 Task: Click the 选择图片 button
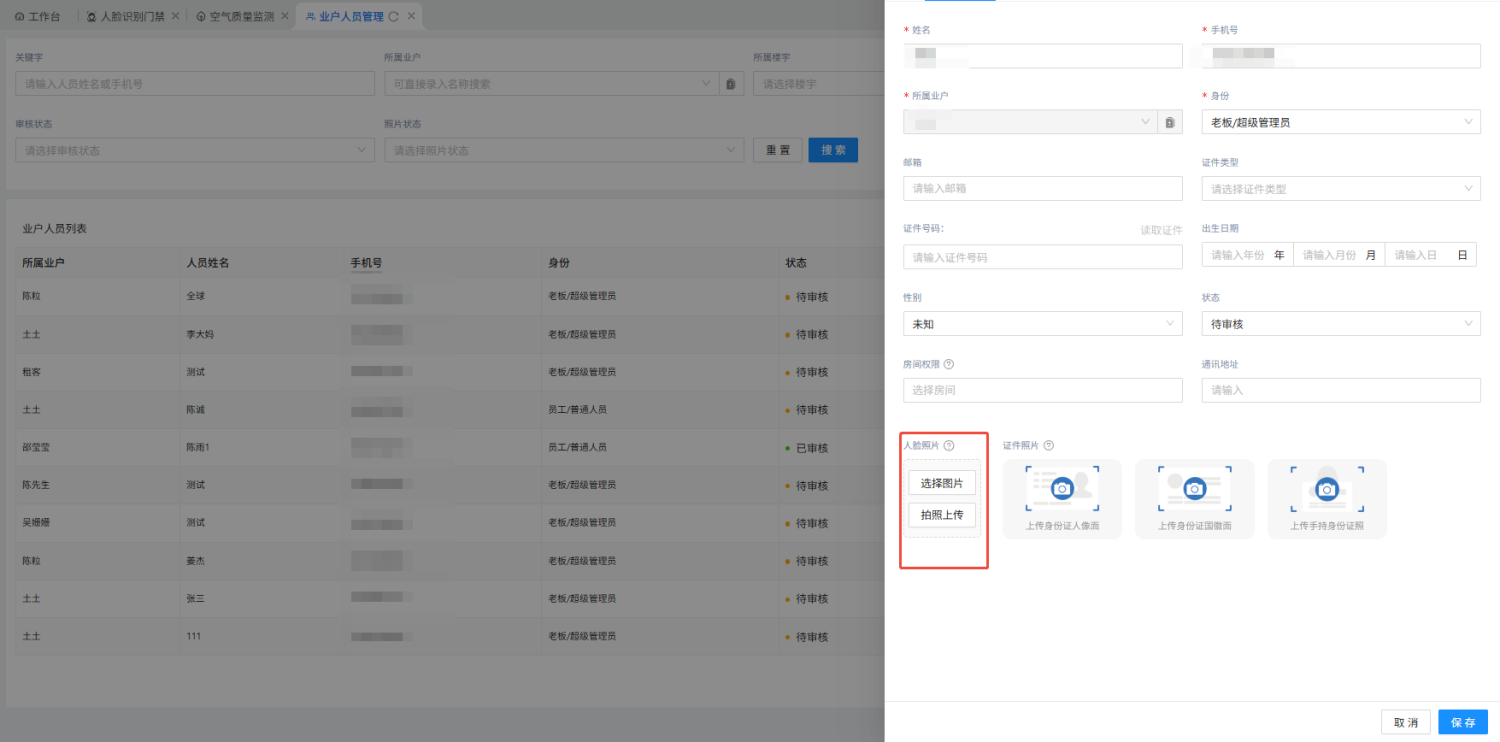tap(942, 483)
